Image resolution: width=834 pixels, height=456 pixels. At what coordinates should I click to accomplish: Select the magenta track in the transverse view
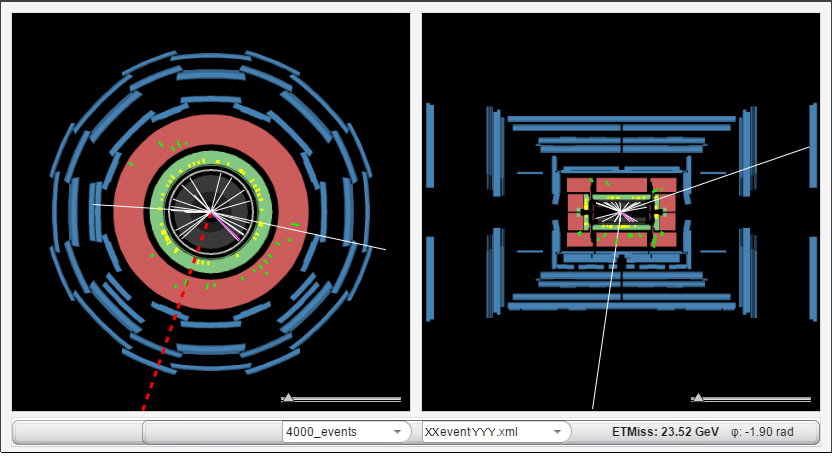(x=226, y=226)
